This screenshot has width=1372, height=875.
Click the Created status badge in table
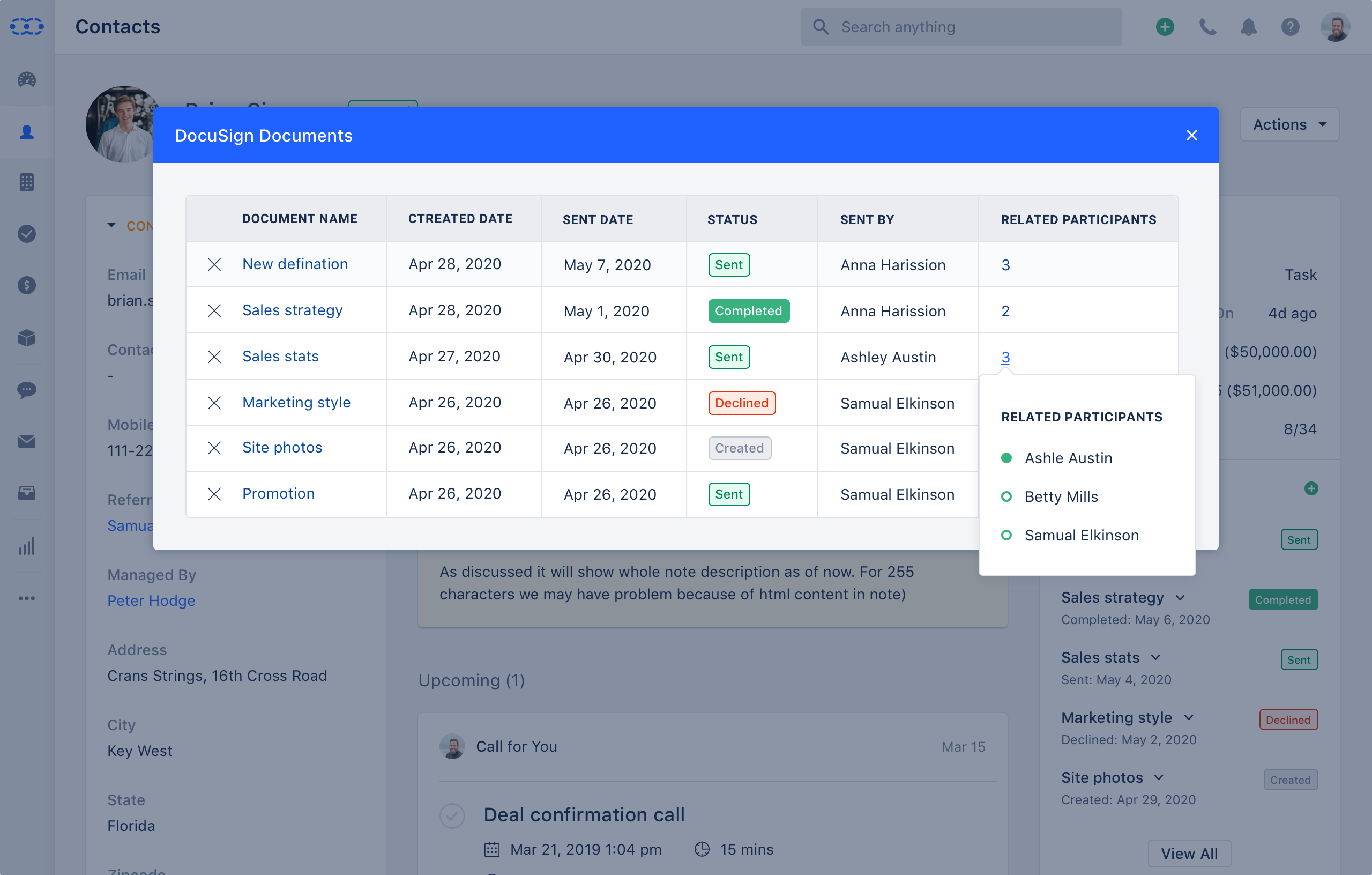(x=740, y=448)
